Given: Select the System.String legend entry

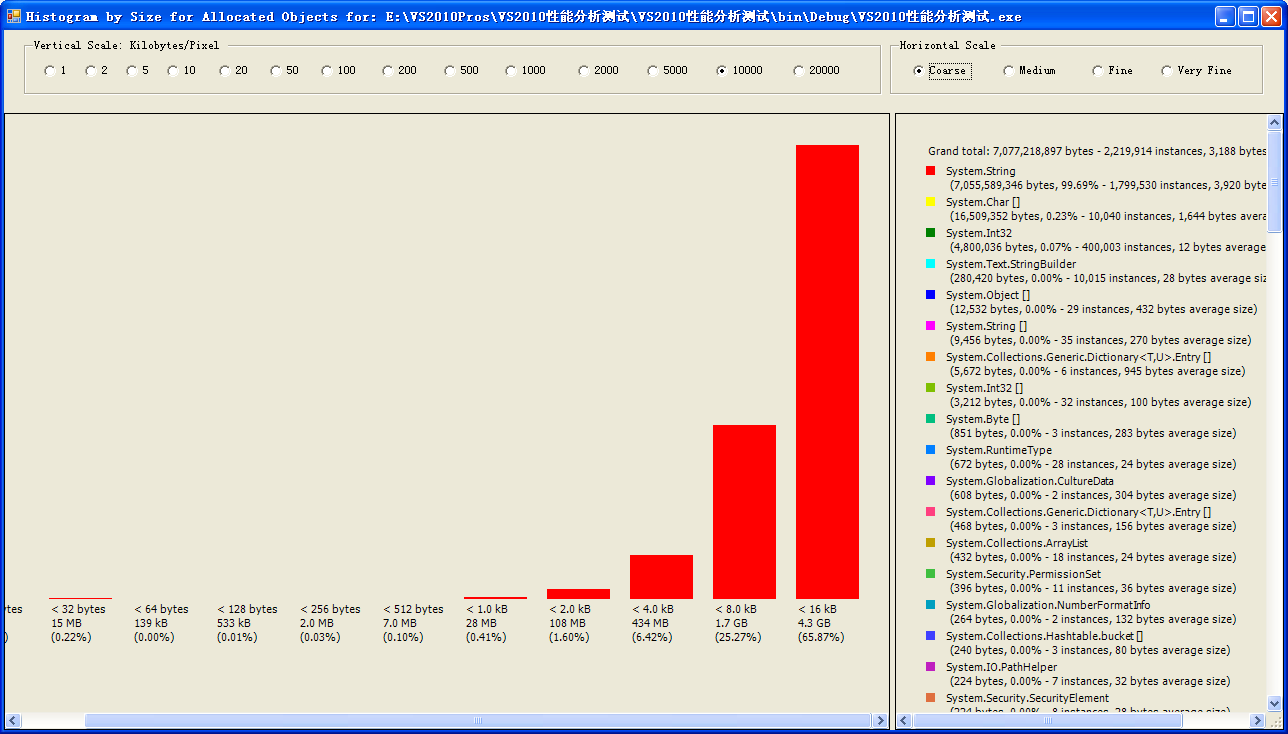Looking at the screenshot, I should point(981,172).
